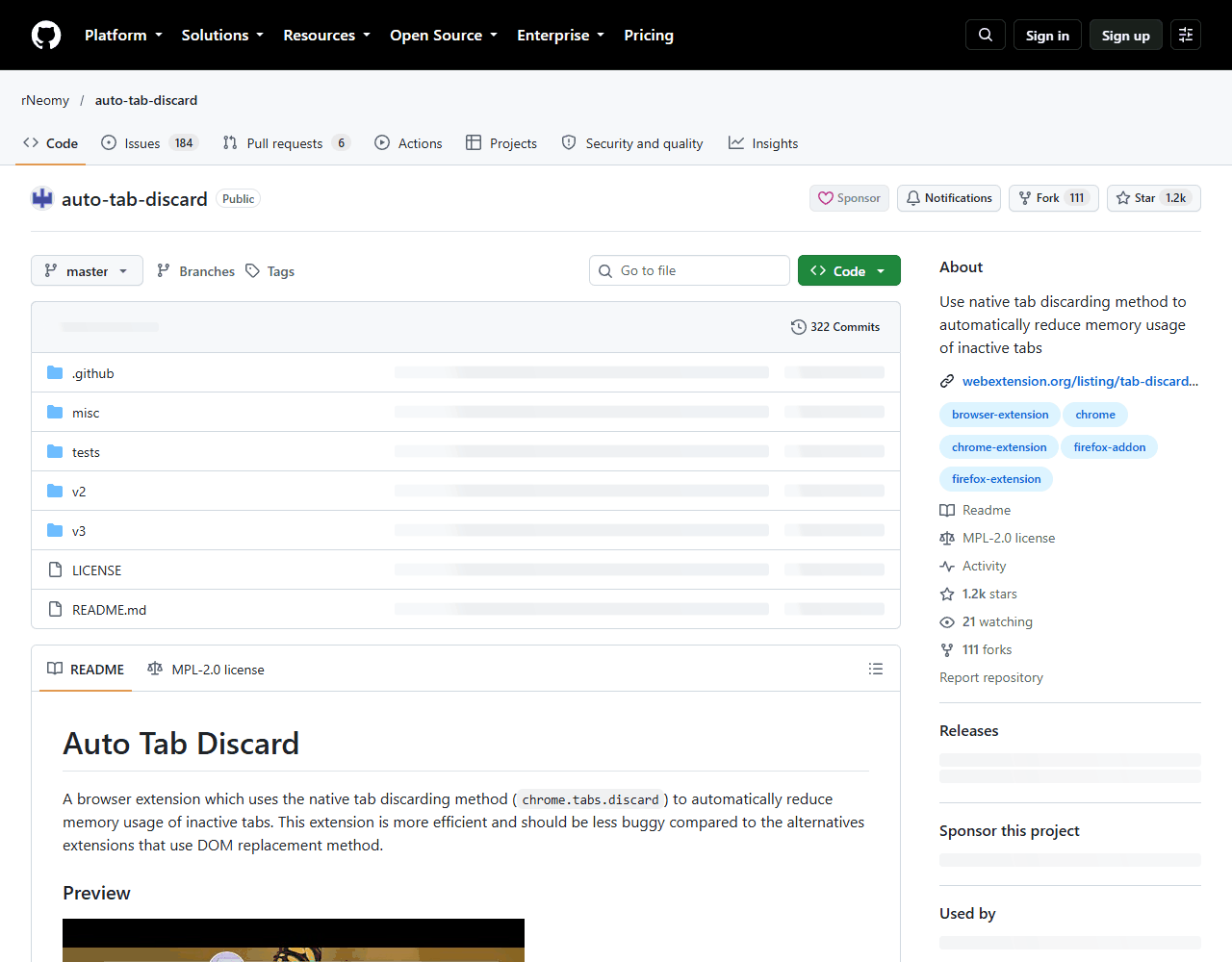The image size is (1232, 962).
Task: Open the Actions tab
Action: (x=408, y=143)
